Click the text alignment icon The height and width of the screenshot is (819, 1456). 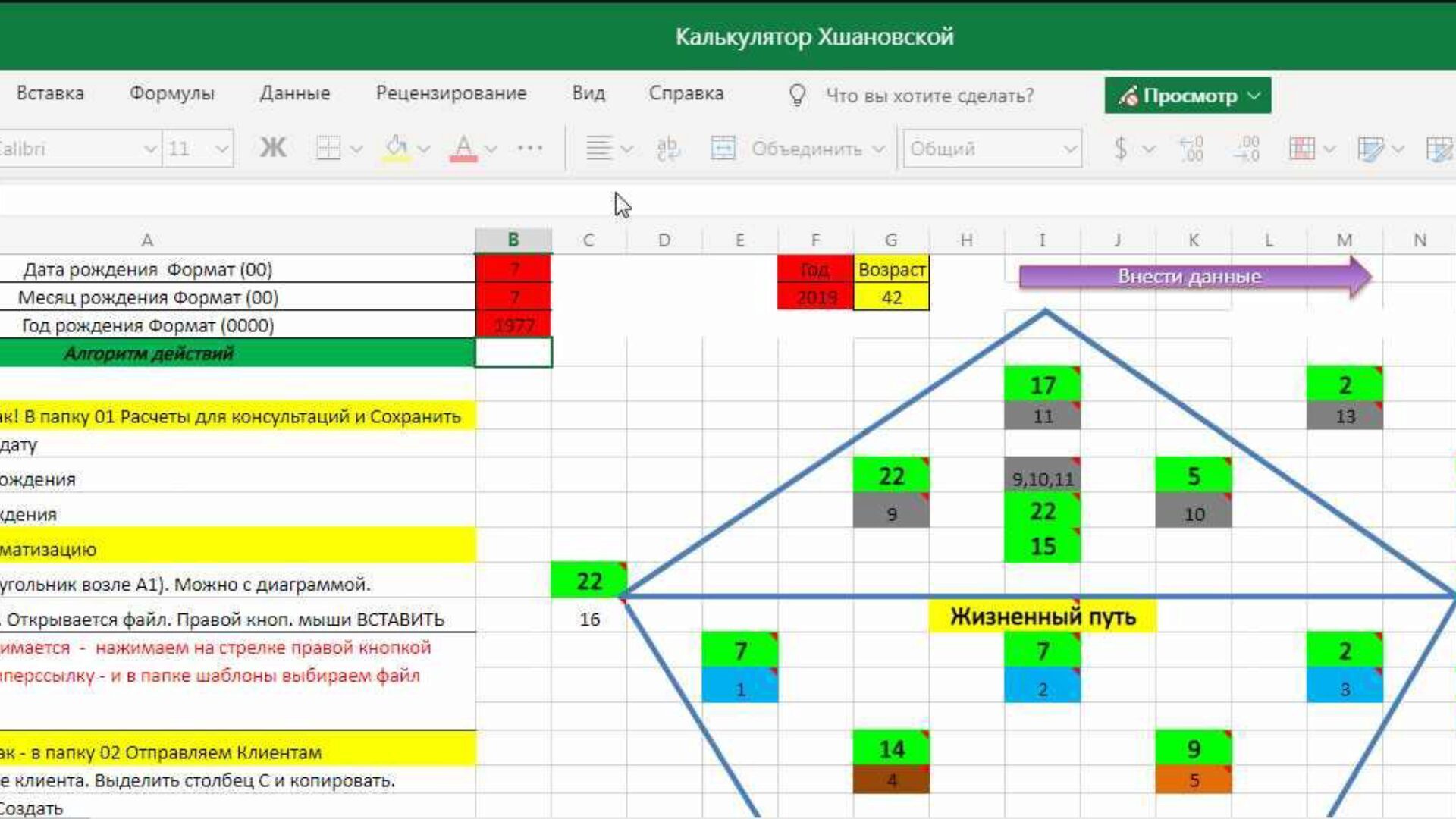[599, 148]
